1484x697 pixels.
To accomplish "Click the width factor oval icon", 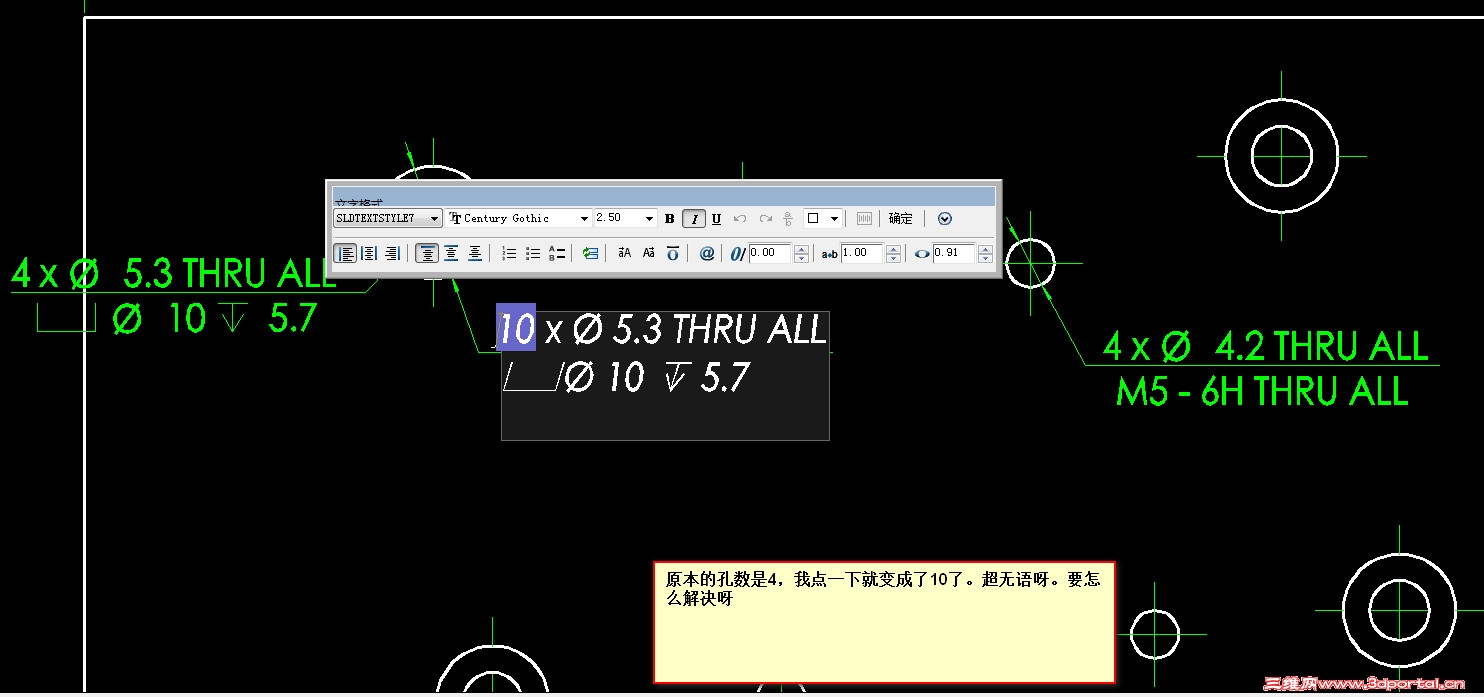I will (922, 254).
